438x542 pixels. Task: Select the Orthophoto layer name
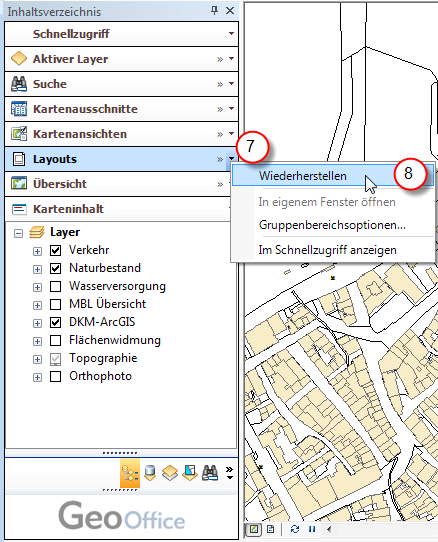(100, 376)
